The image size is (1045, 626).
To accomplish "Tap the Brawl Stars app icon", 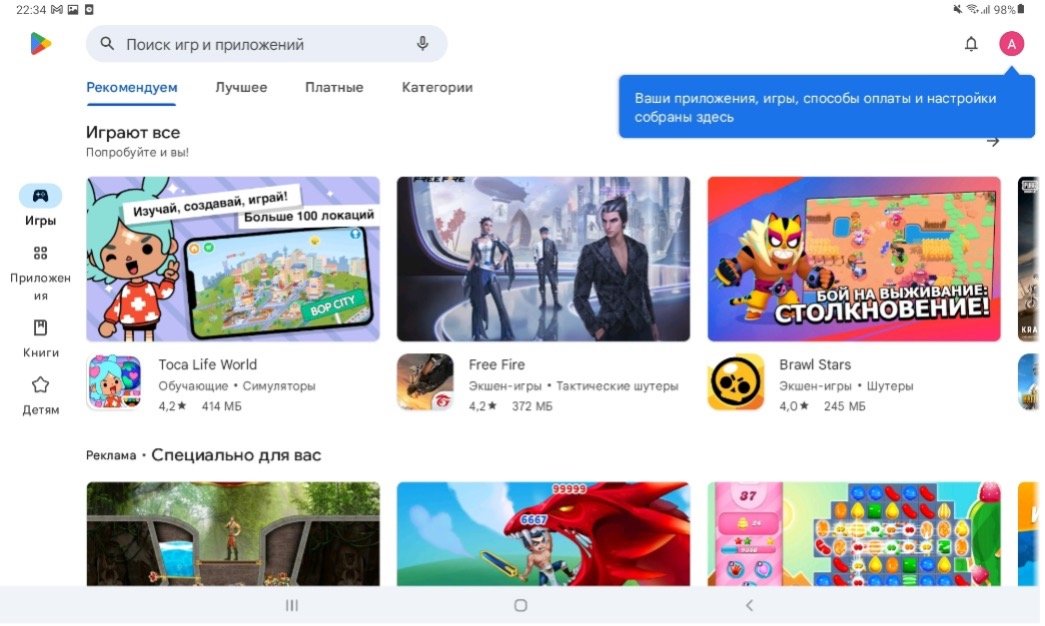I will (x=736, y=382).
